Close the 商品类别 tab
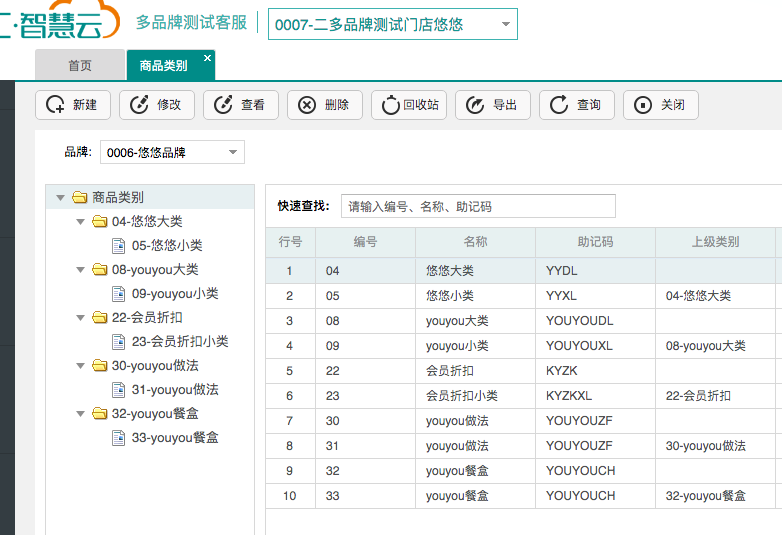This screenshot has height=535, width=782. coord(207,58)
